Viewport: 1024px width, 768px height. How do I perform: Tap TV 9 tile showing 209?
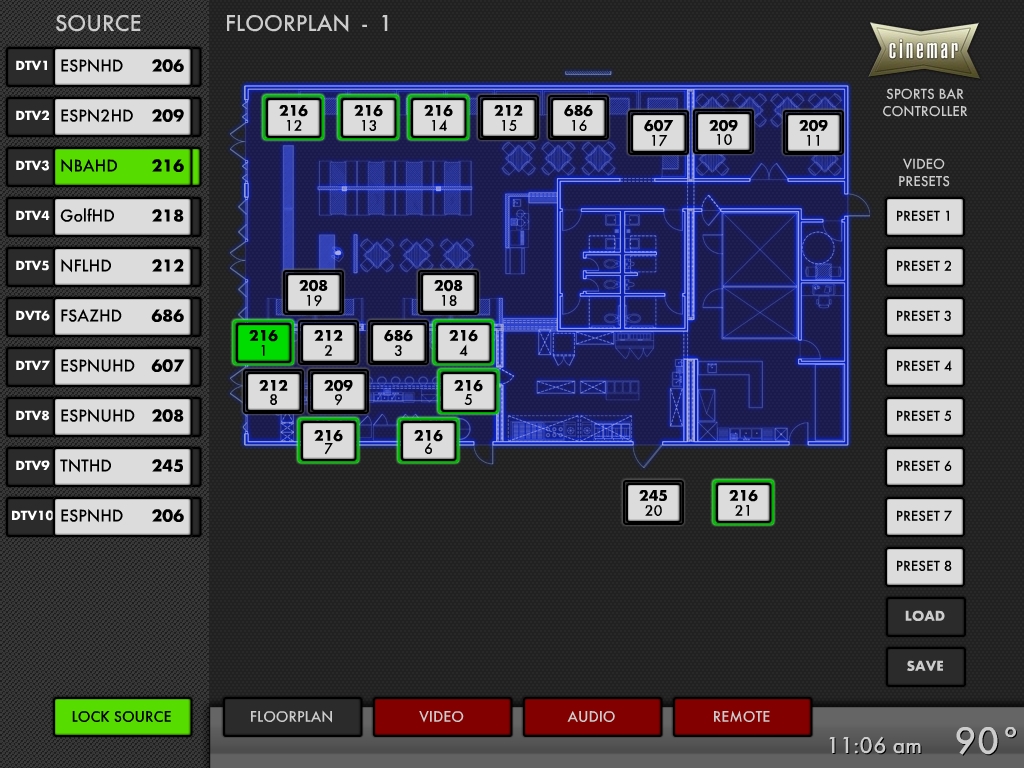coord(338,392)
